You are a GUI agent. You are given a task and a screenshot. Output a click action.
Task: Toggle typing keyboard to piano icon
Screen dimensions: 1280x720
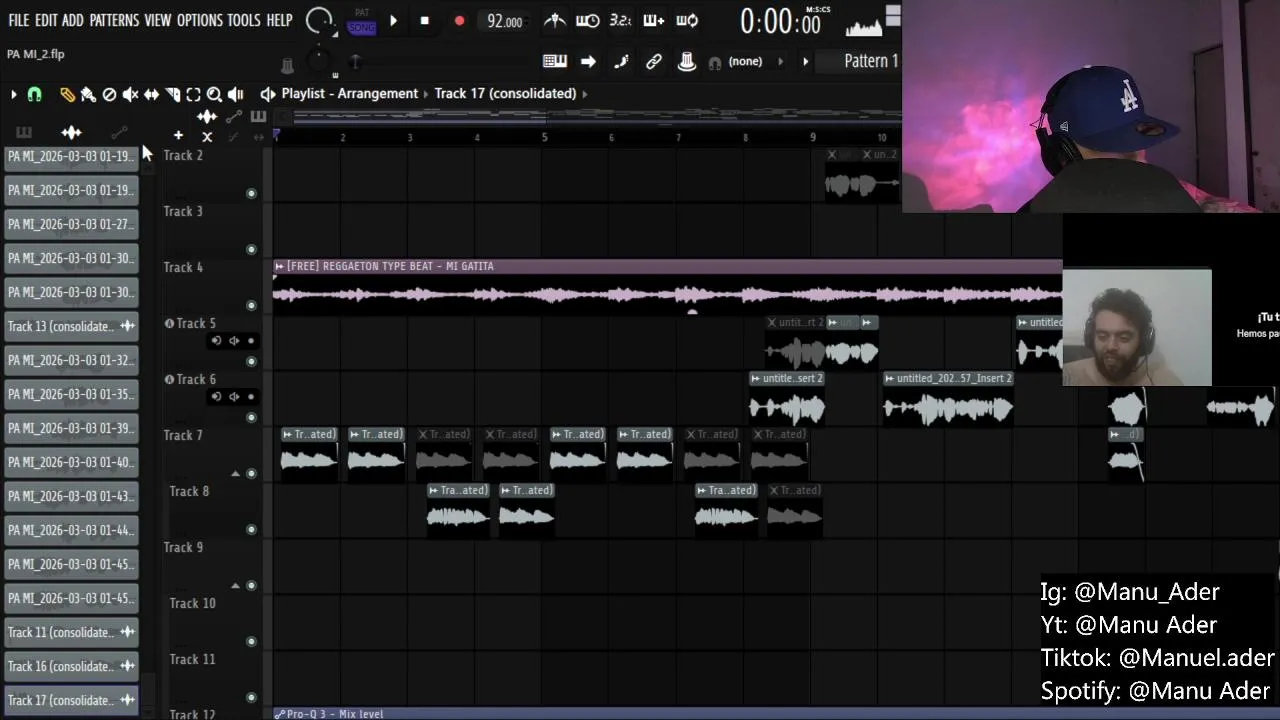point(555,62)
